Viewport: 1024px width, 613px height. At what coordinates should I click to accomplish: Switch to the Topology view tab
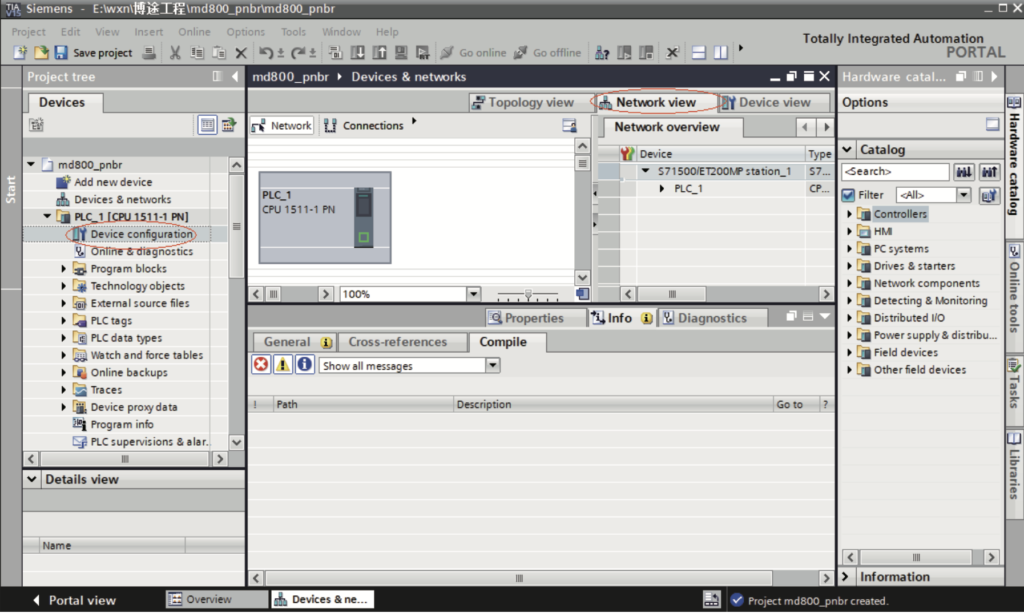pyautogui.click(x=522, y=102)
